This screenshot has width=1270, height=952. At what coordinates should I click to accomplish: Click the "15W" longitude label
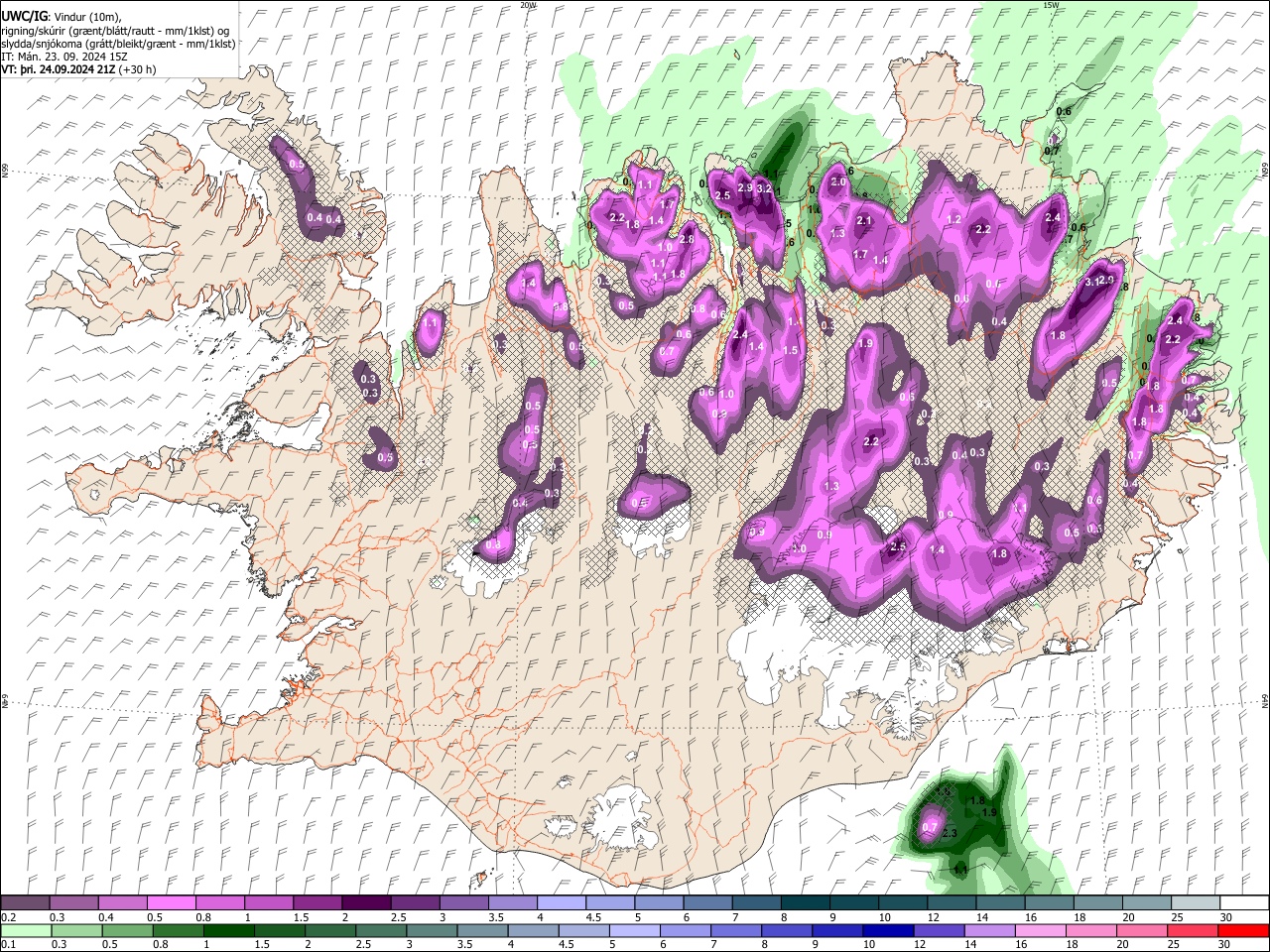(1050, 5)
